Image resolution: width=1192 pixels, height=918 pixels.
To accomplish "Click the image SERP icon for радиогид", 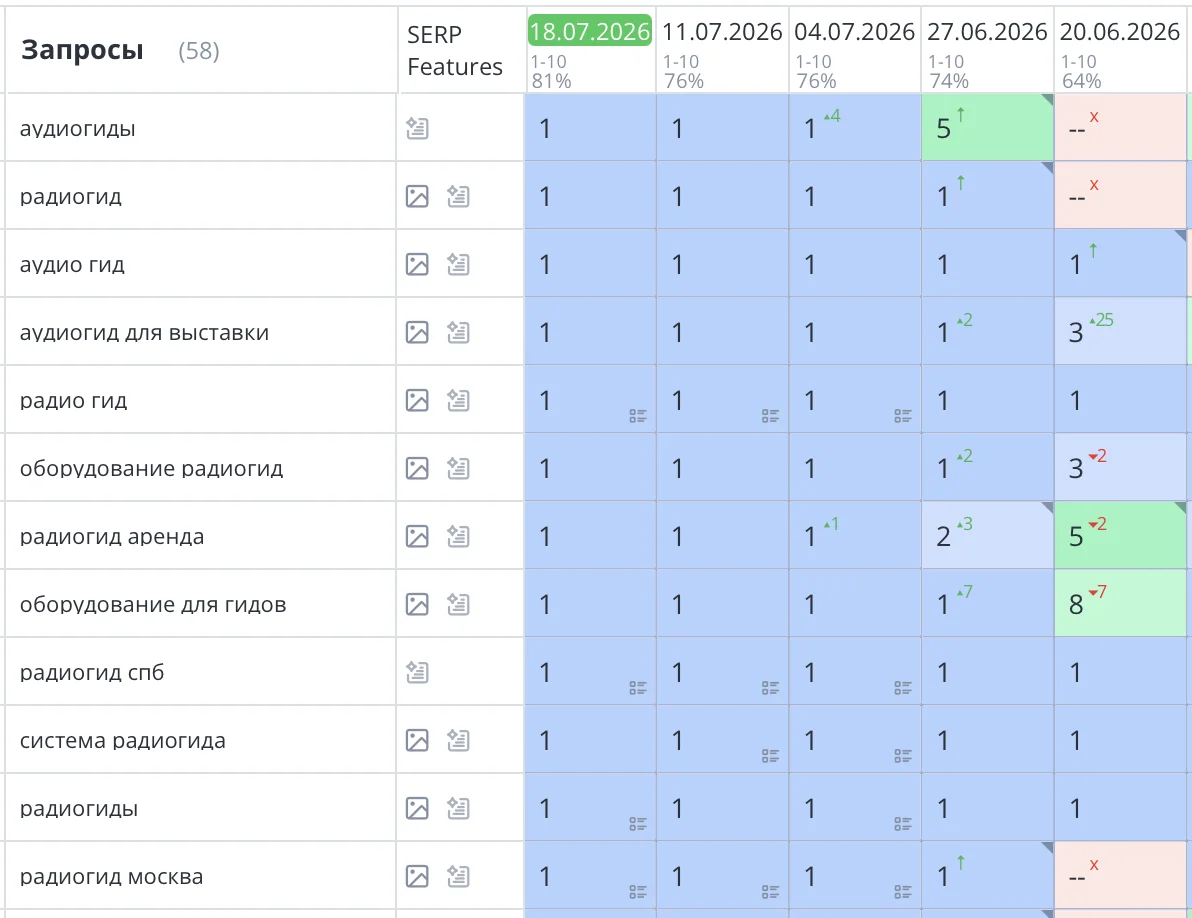I will [x=417, y=196].
